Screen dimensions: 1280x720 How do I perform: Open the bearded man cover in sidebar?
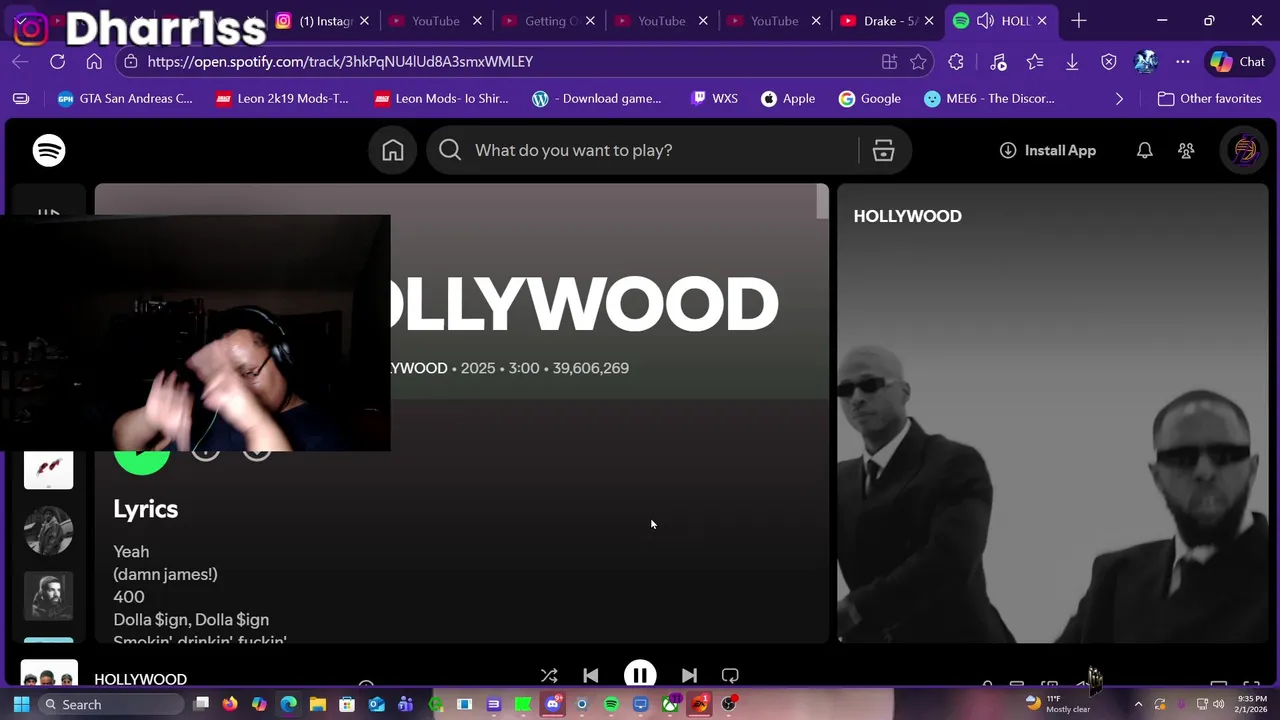tap(49, 596)
